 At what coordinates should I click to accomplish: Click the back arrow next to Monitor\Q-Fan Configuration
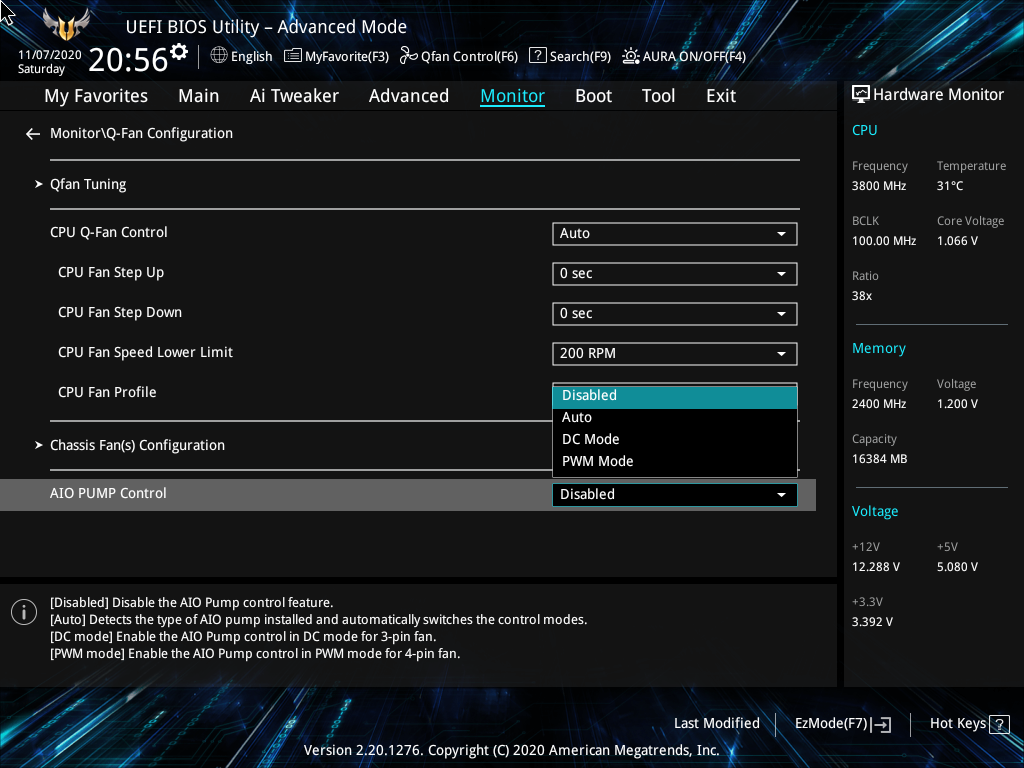tap(33, 134)
